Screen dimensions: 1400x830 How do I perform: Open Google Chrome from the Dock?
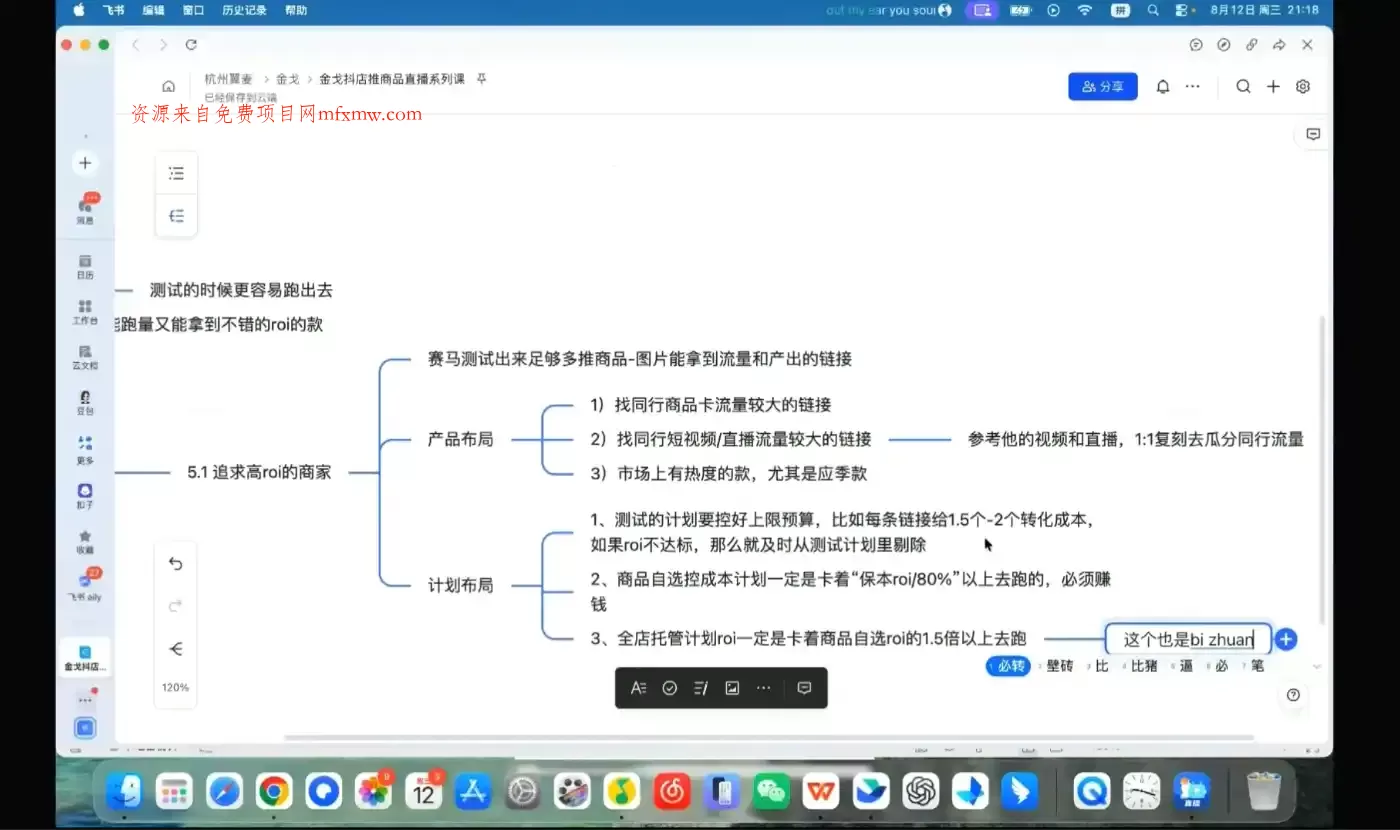click(274, 792)
